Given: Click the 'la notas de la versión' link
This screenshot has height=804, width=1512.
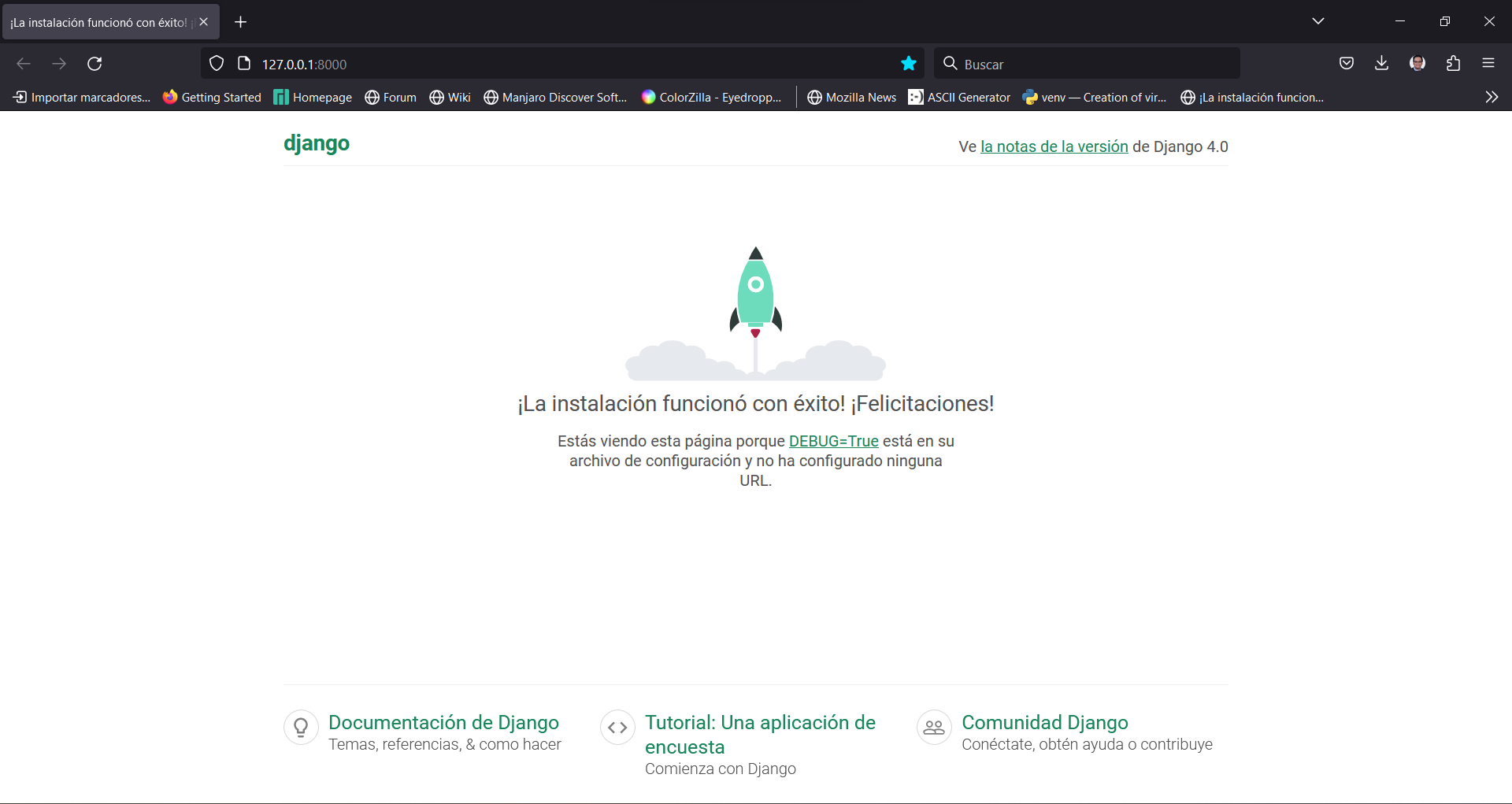Looking at the screenshot, I should pyautogui.click(x=1054, y=146).
